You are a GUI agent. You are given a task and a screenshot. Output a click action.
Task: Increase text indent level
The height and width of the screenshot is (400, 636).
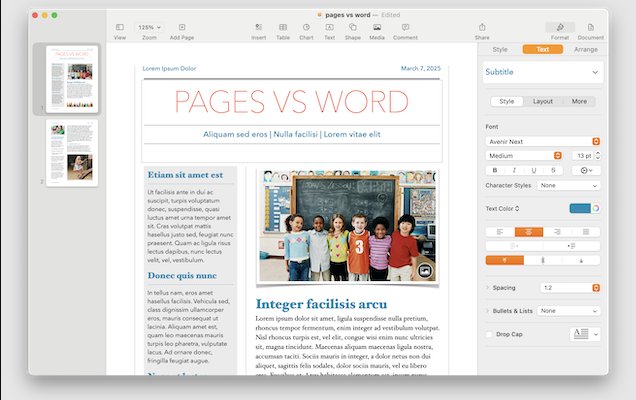(571, 246)
